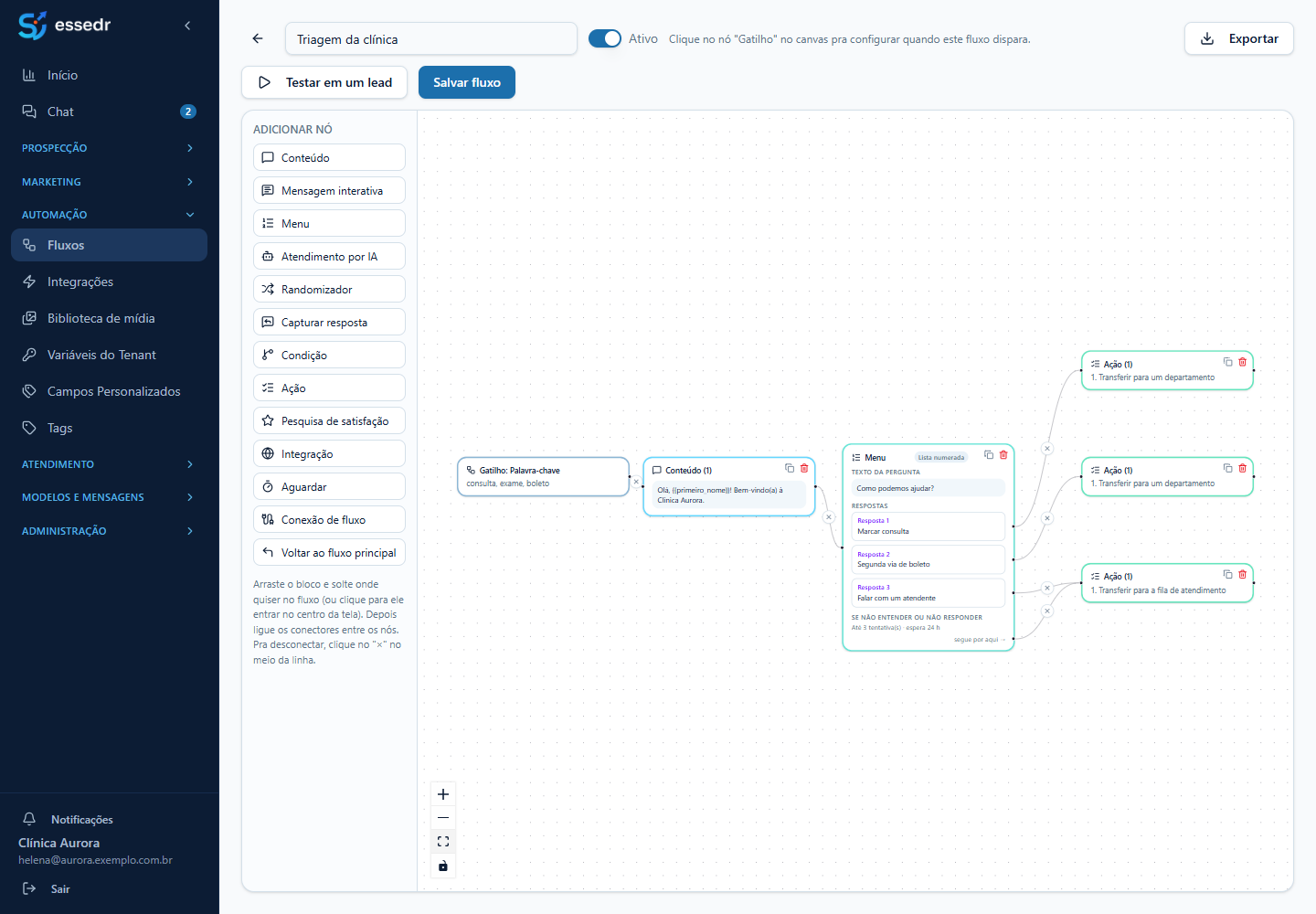
Task: Disconnect the Gatilho to Conteúdo link
Action: (637, 482)
